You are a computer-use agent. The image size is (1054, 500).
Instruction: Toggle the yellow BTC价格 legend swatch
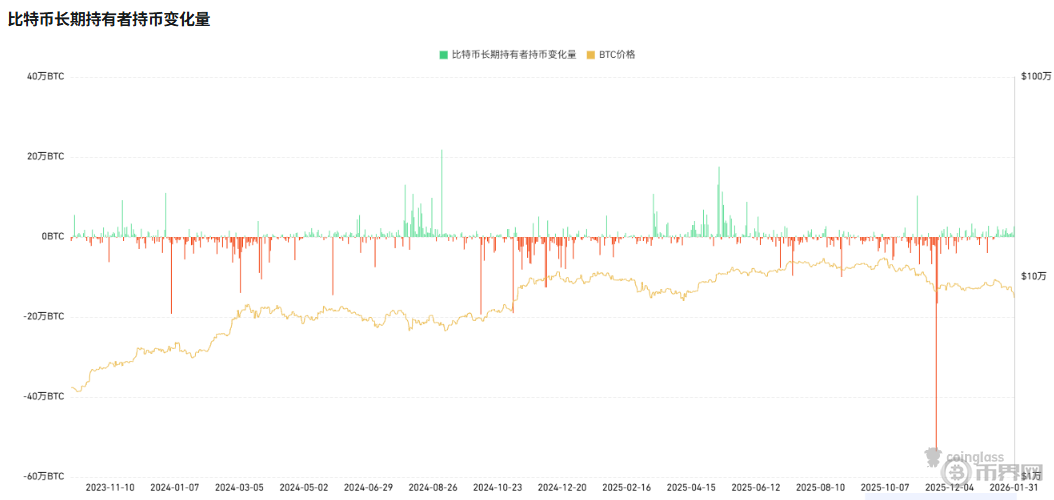[591, 54]
